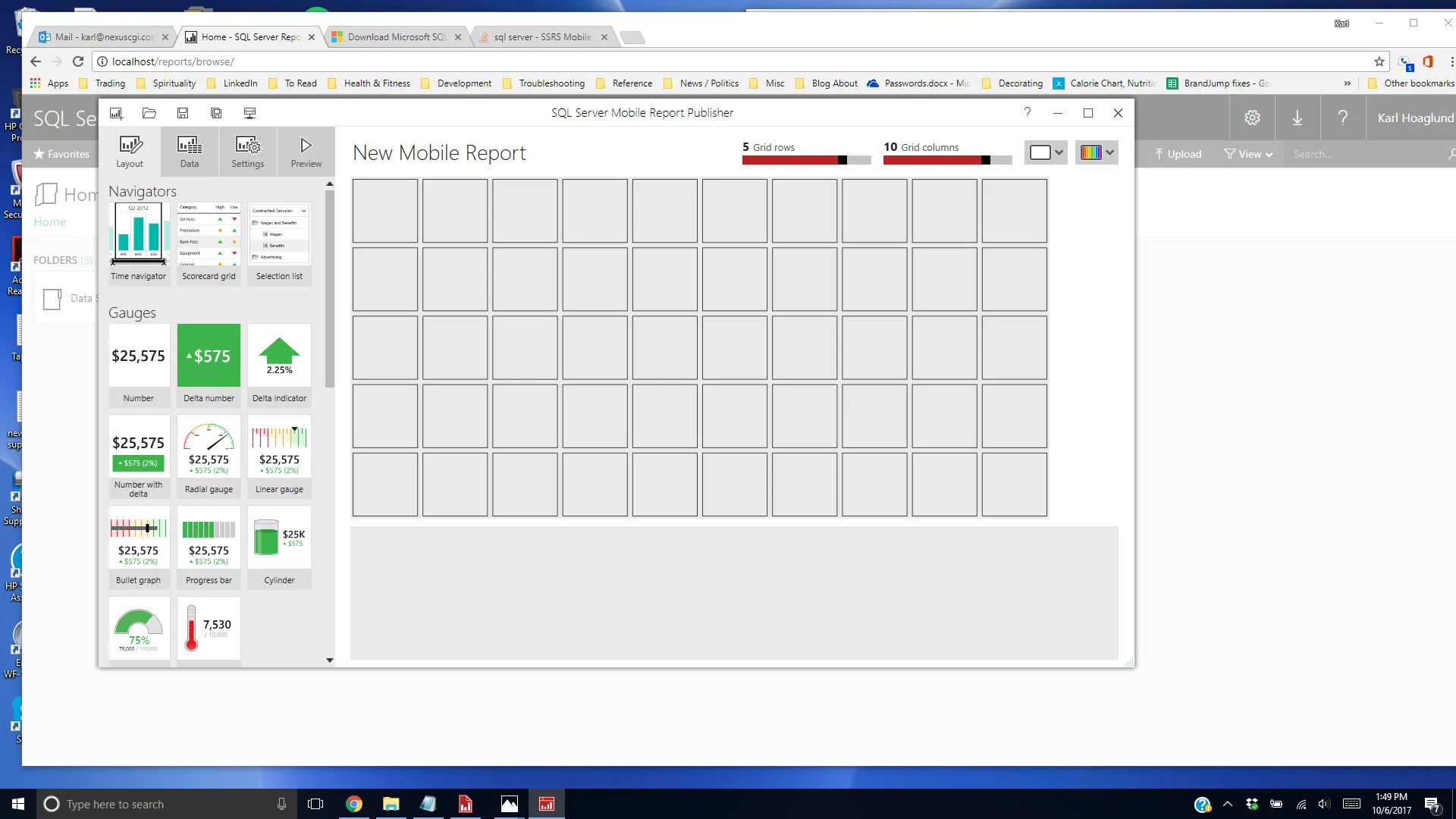The image size is (1456, 819).
Task: Click the new mobile report icon
Action: 116,113
